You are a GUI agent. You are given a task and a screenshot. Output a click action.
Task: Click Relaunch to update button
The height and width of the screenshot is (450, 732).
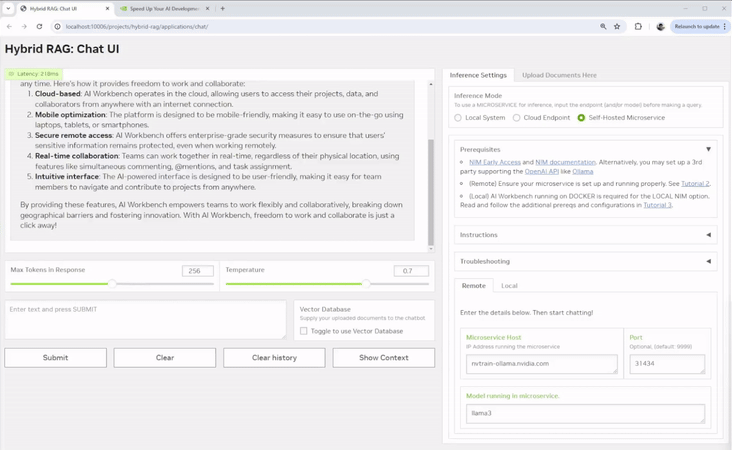click(699, 27)
